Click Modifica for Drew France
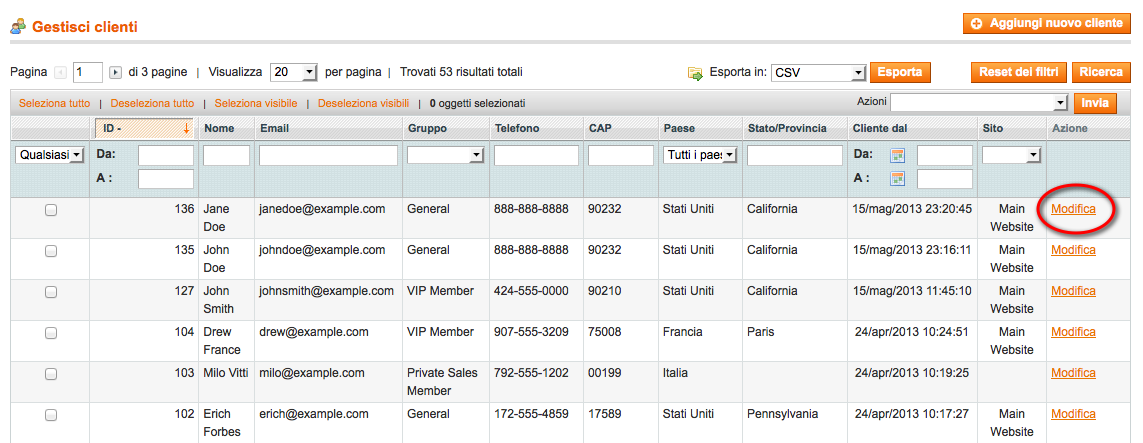The width and height of the screenshot is (1143, 443). (x=1073, y=332)
